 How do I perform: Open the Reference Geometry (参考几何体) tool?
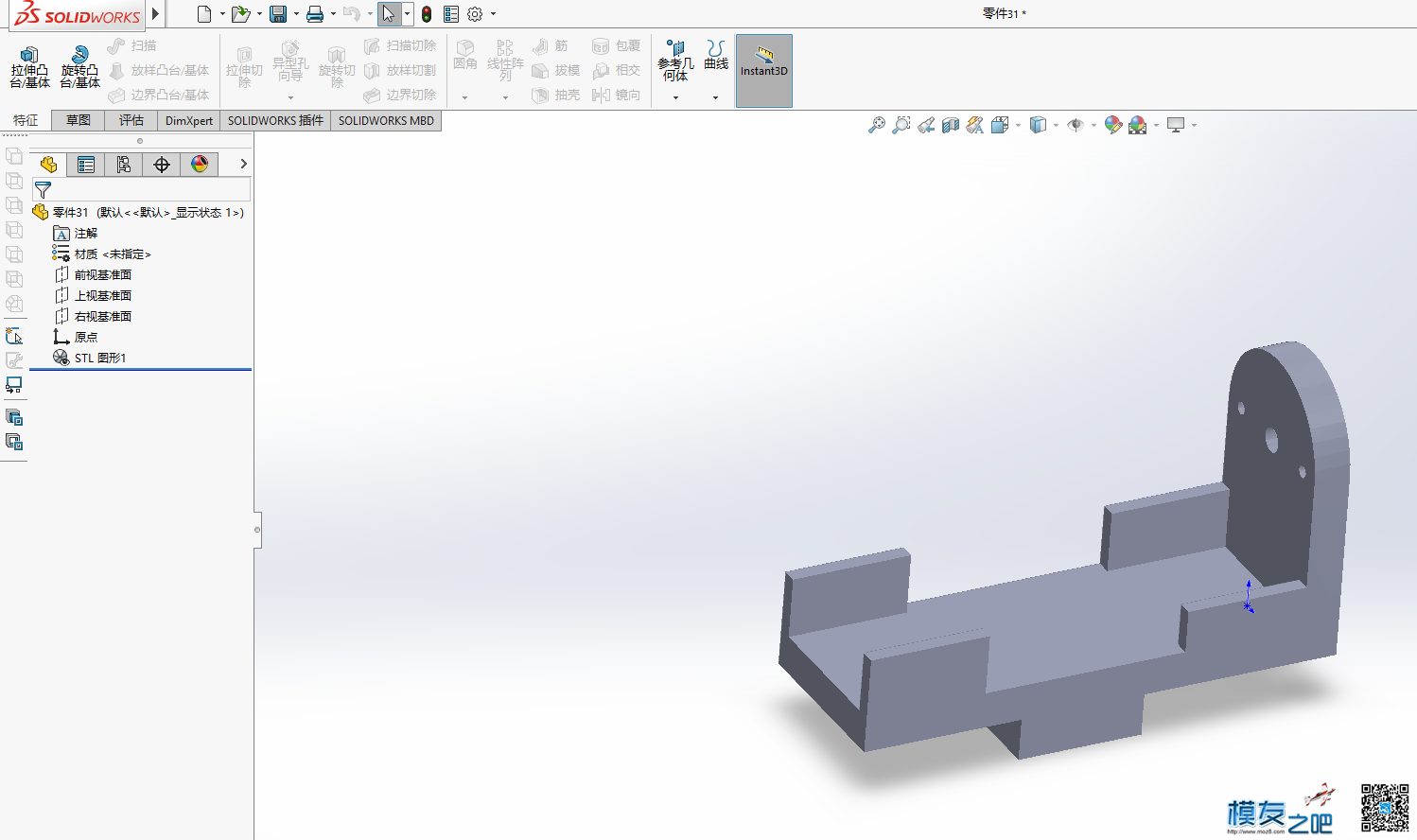[675, 61]
